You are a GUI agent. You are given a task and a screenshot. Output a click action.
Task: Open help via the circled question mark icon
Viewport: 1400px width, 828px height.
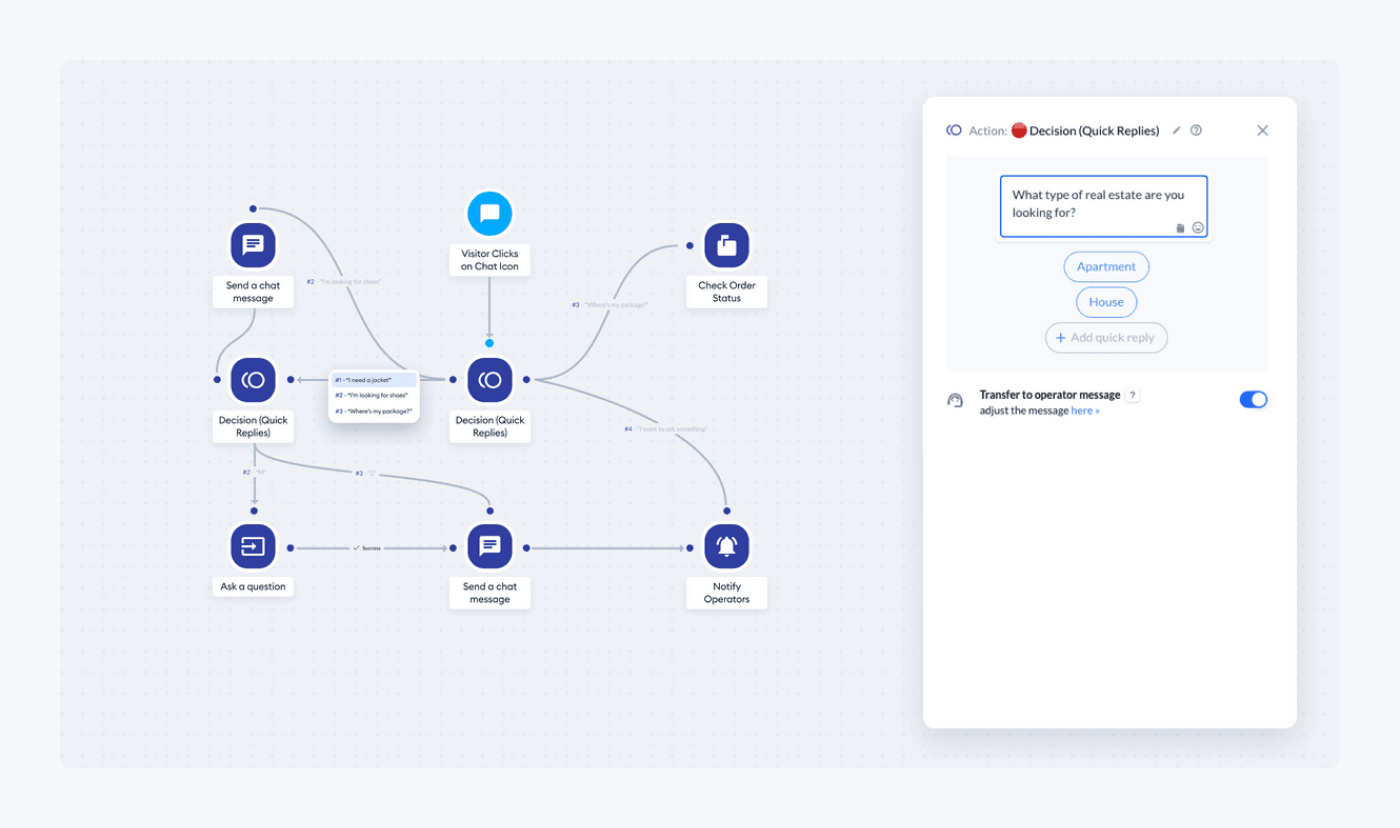(x=1196, y=130)
